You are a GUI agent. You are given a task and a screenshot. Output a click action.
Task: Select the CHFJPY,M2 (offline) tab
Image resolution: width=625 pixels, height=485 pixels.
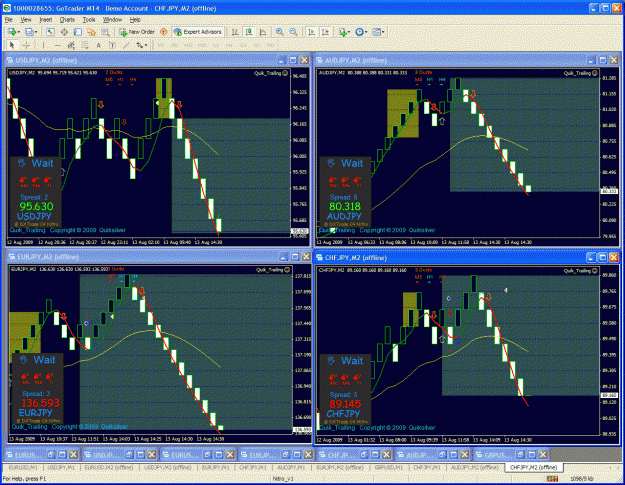[533, 467]
